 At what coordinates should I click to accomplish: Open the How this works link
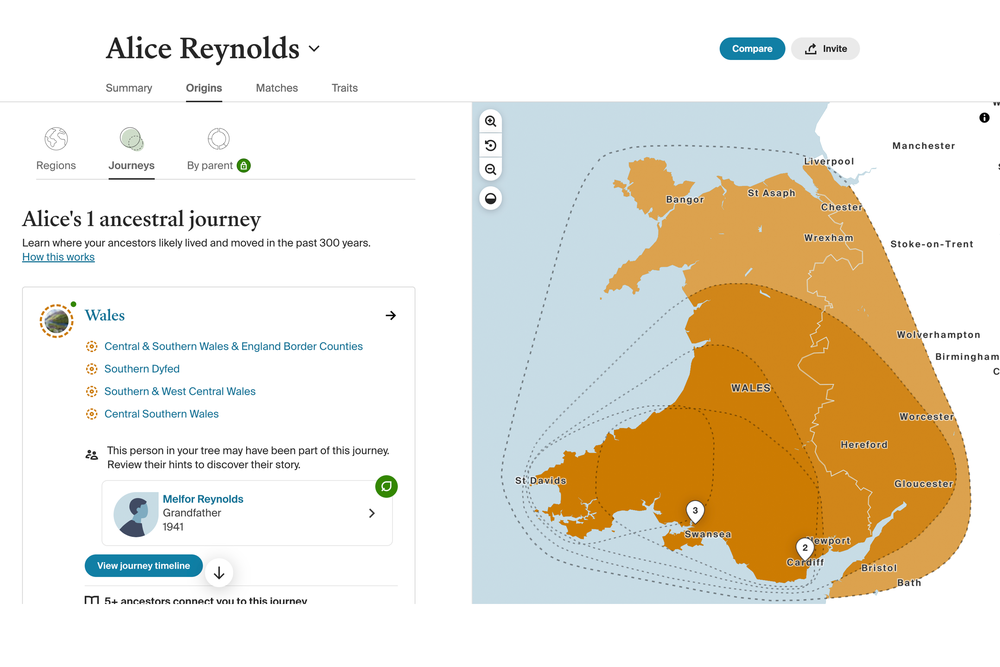(58, 257)
